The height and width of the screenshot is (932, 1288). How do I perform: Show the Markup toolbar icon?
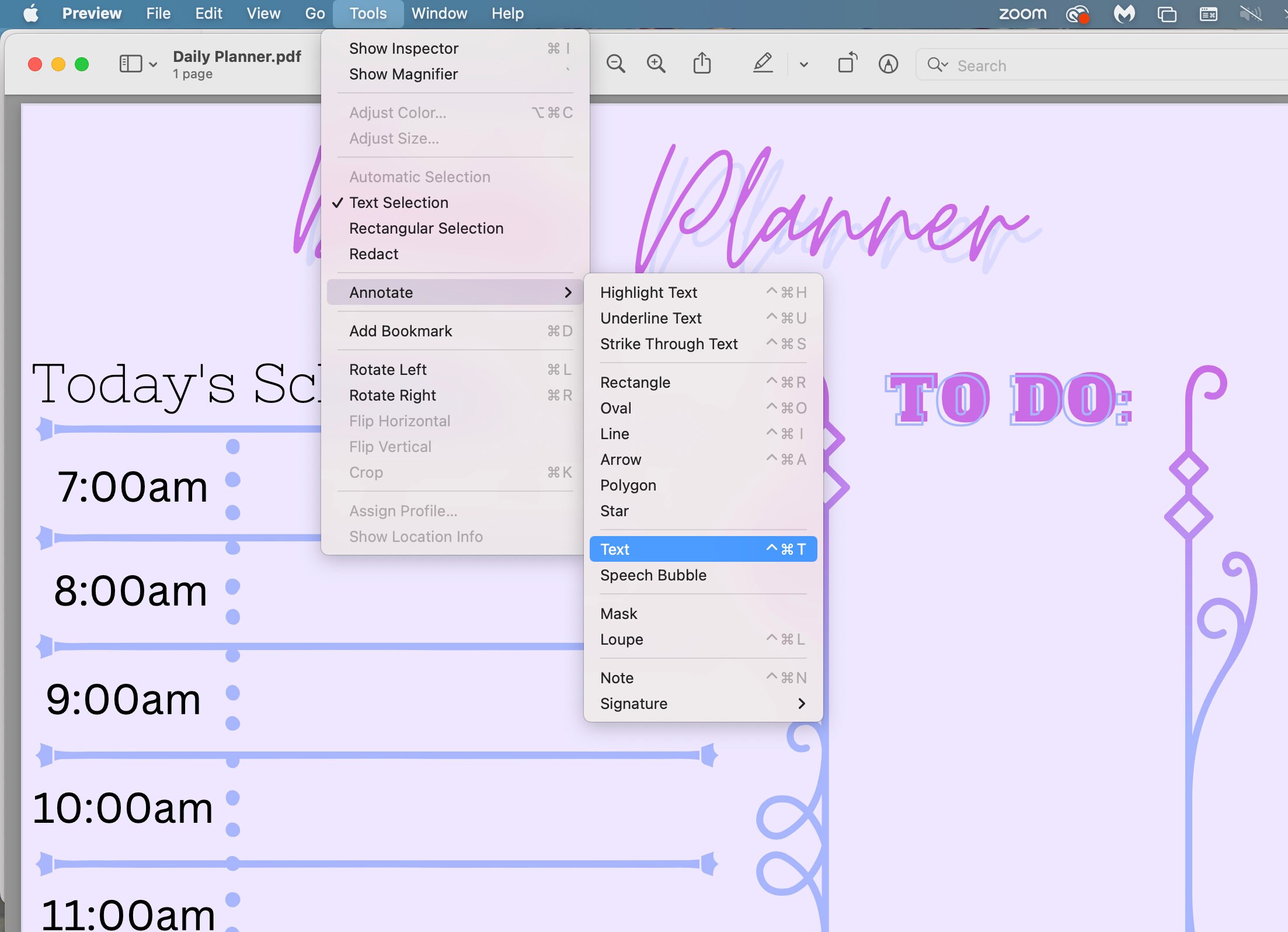point(888,64)
